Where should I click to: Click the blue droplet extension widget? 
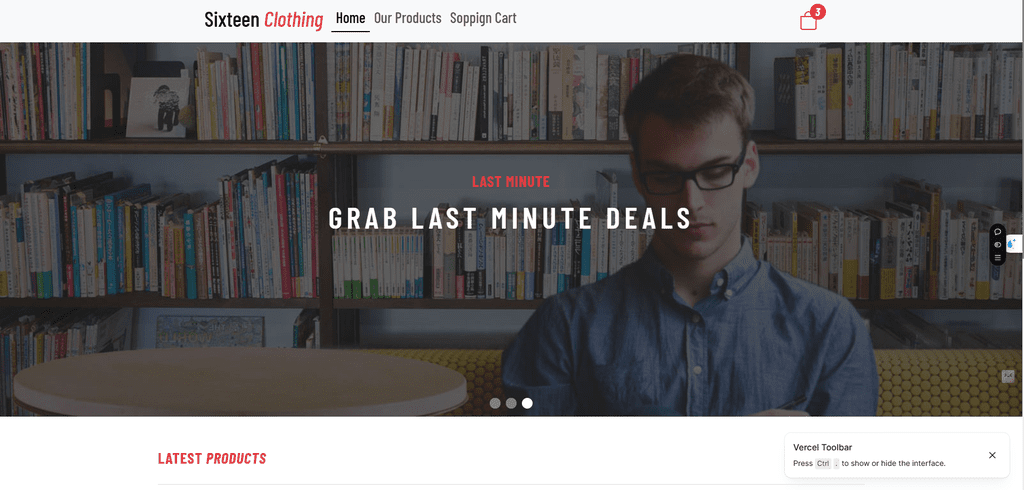point(1014,244)
